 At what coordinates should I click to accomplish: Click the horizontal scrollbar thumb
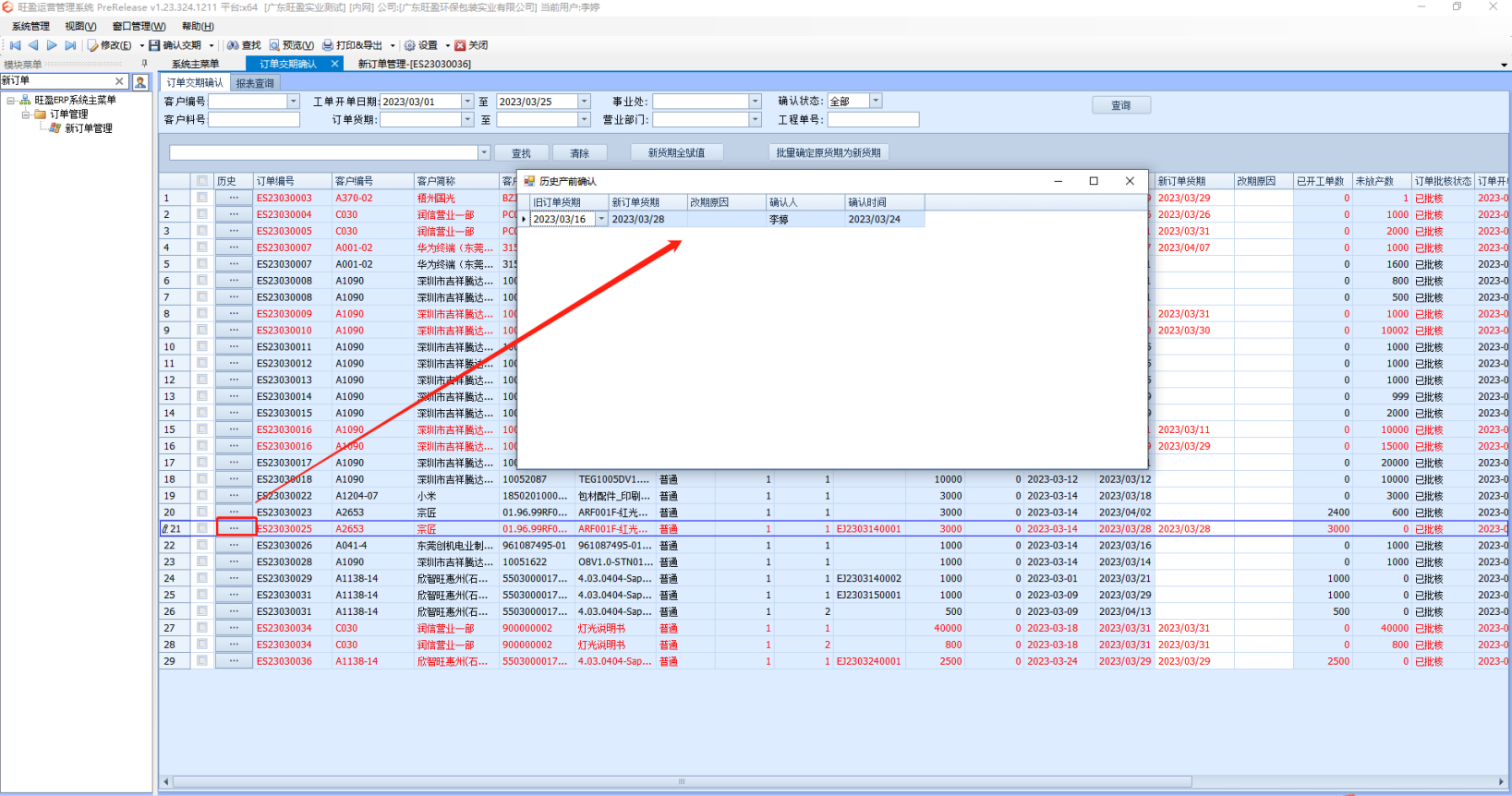point(682,781)
